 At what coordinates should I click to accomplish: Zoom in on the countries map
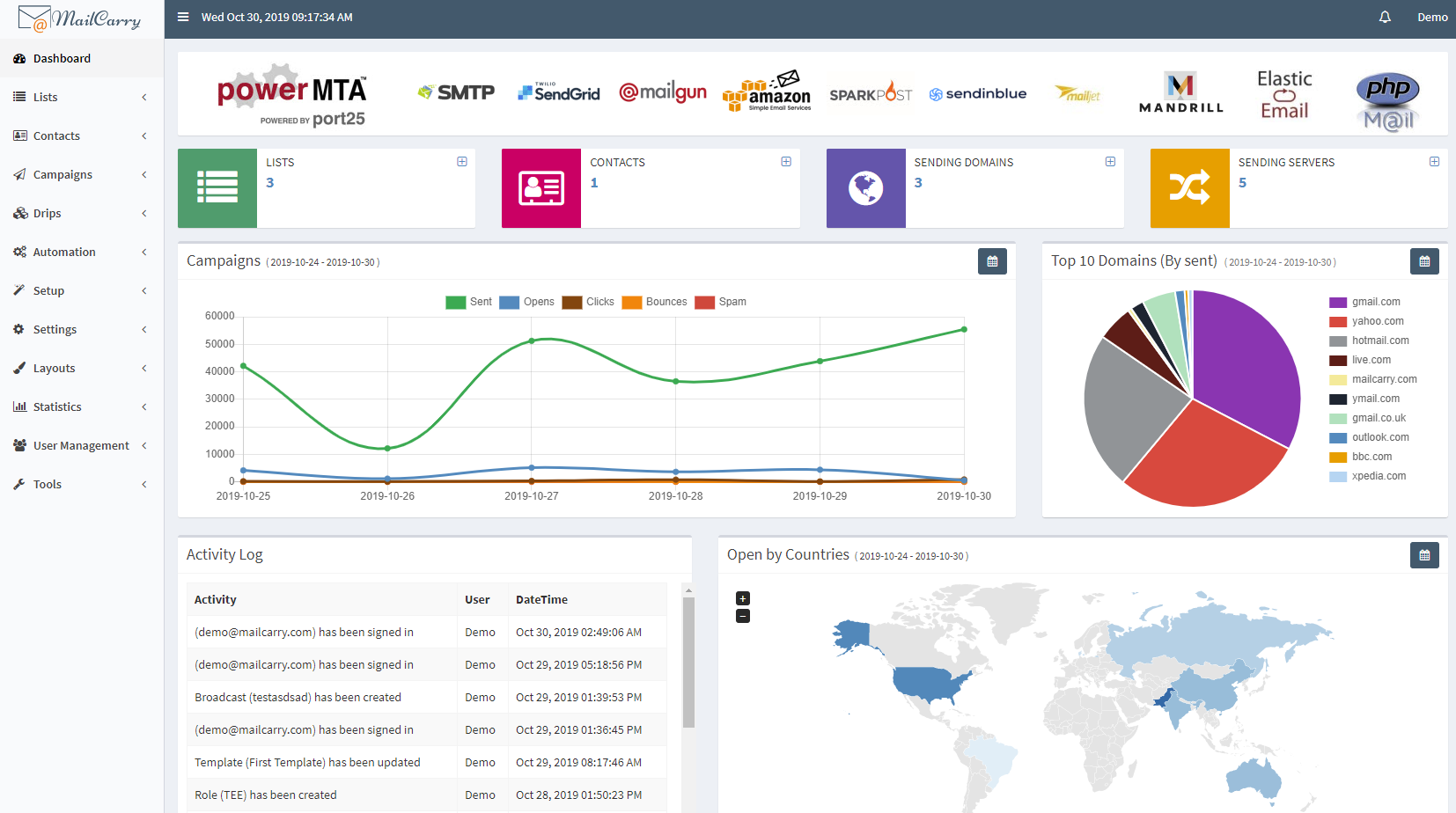click(x=743, y=598)
